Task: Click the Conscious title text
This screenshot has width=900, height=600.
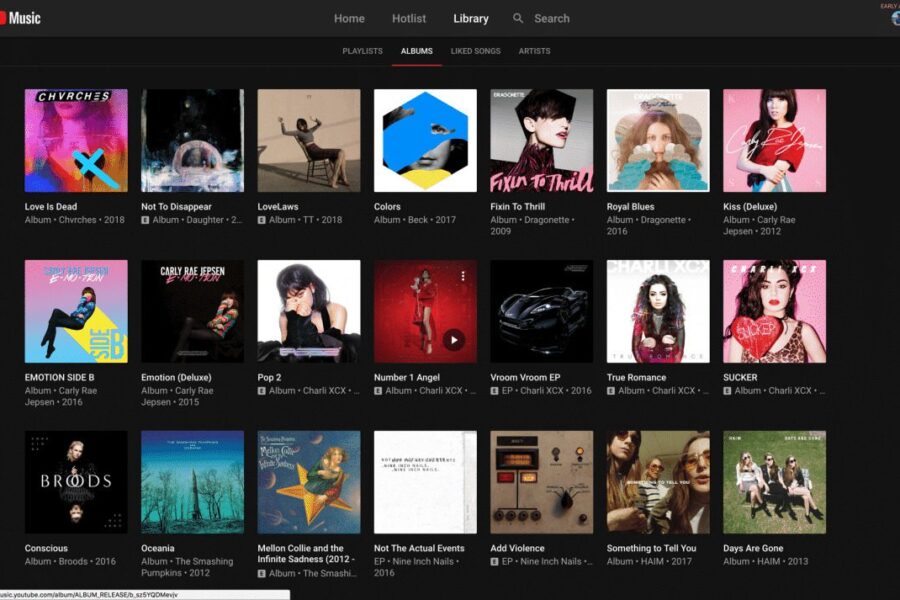Action: point(46,548)
